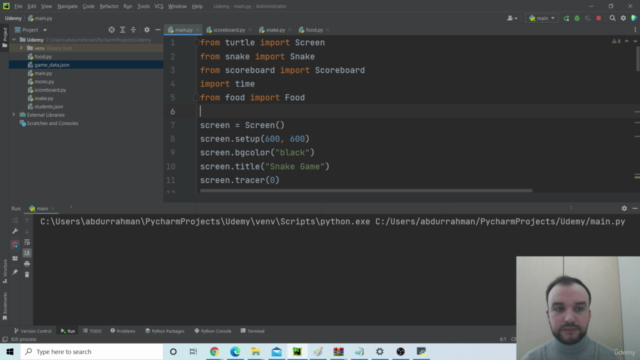
Task: Open Google Chrome from the taskbar
Action: (x=214, y=351)
